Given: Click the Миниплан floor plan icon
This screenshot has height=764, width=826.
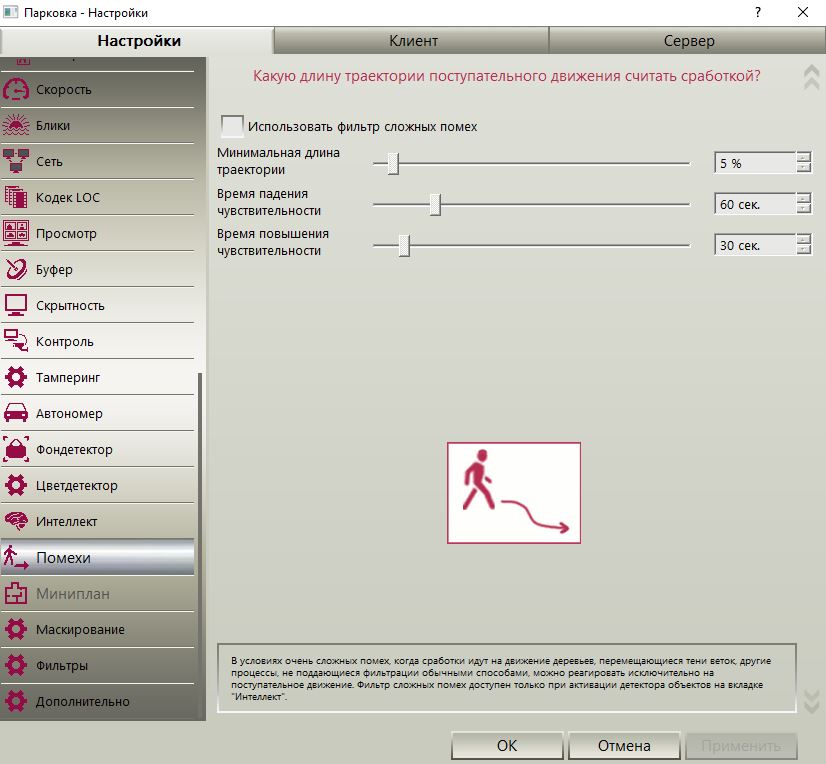Looking at the screenshot, I should (16, 594).
